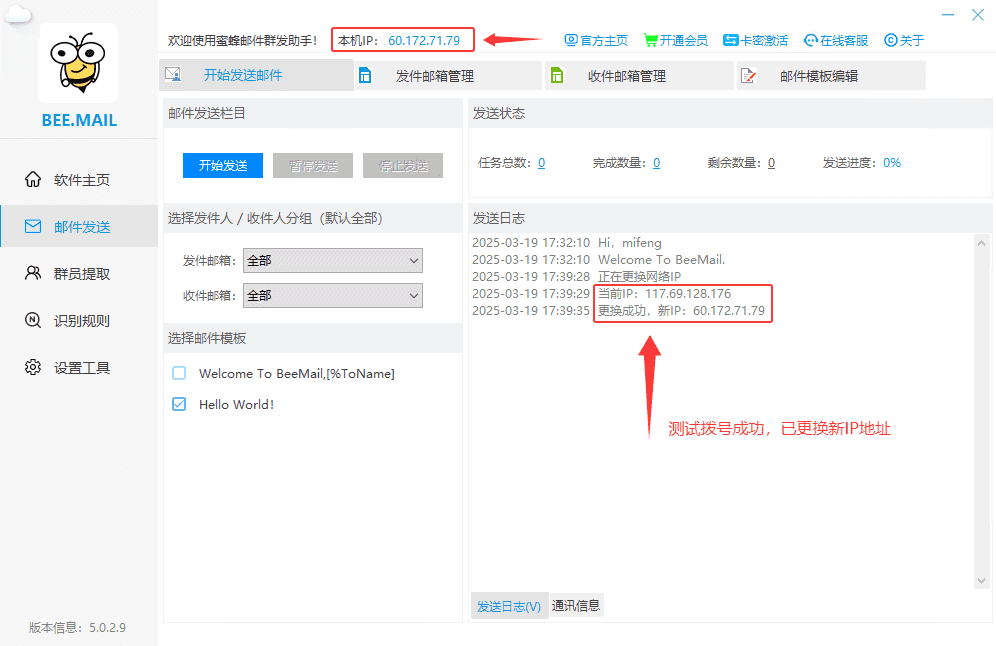Click the mail icon on 开始发送邮件 tab
This screenshot has width=996, height=646.
173,74
